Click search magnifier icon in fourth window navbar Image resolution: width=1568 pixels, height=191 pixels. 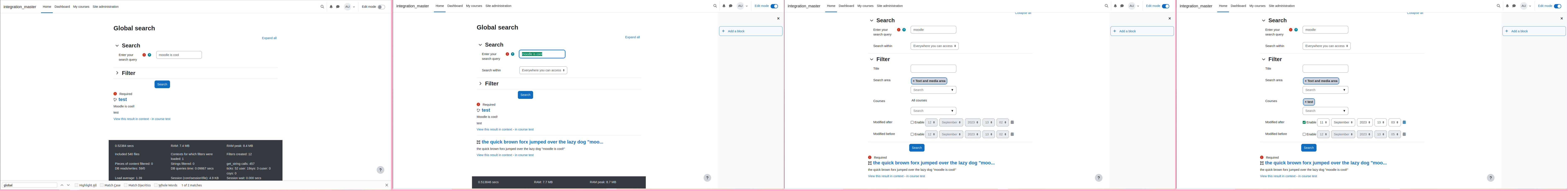click(x=1499, y=6)
